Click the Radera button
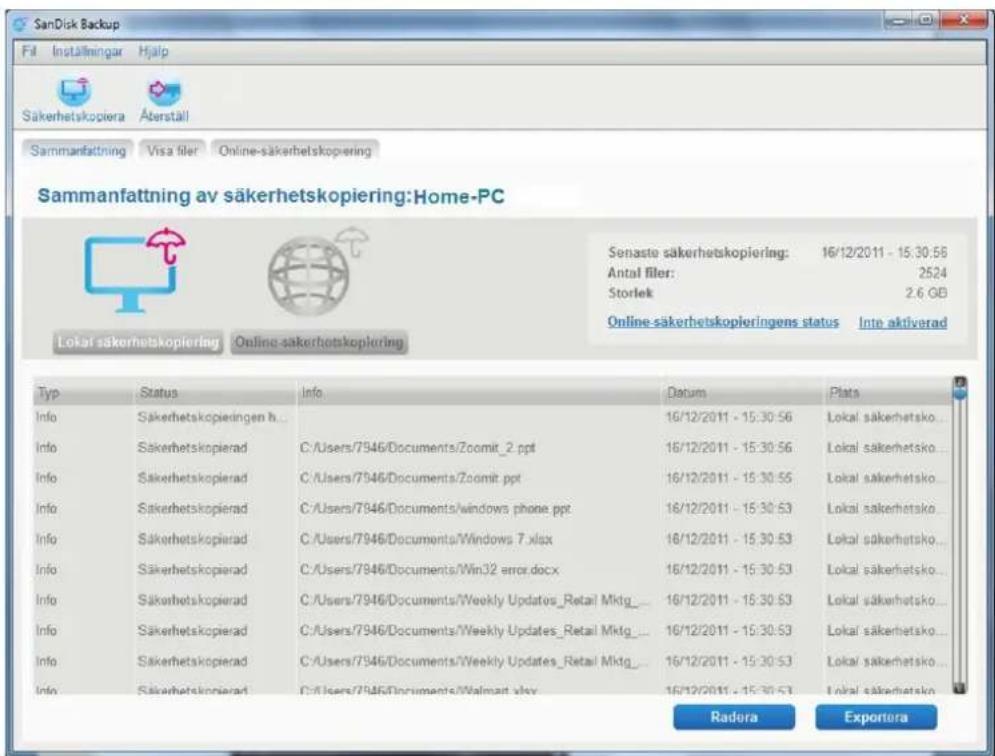995x756 pixels. pyautogui.click(x=734, y=717)
